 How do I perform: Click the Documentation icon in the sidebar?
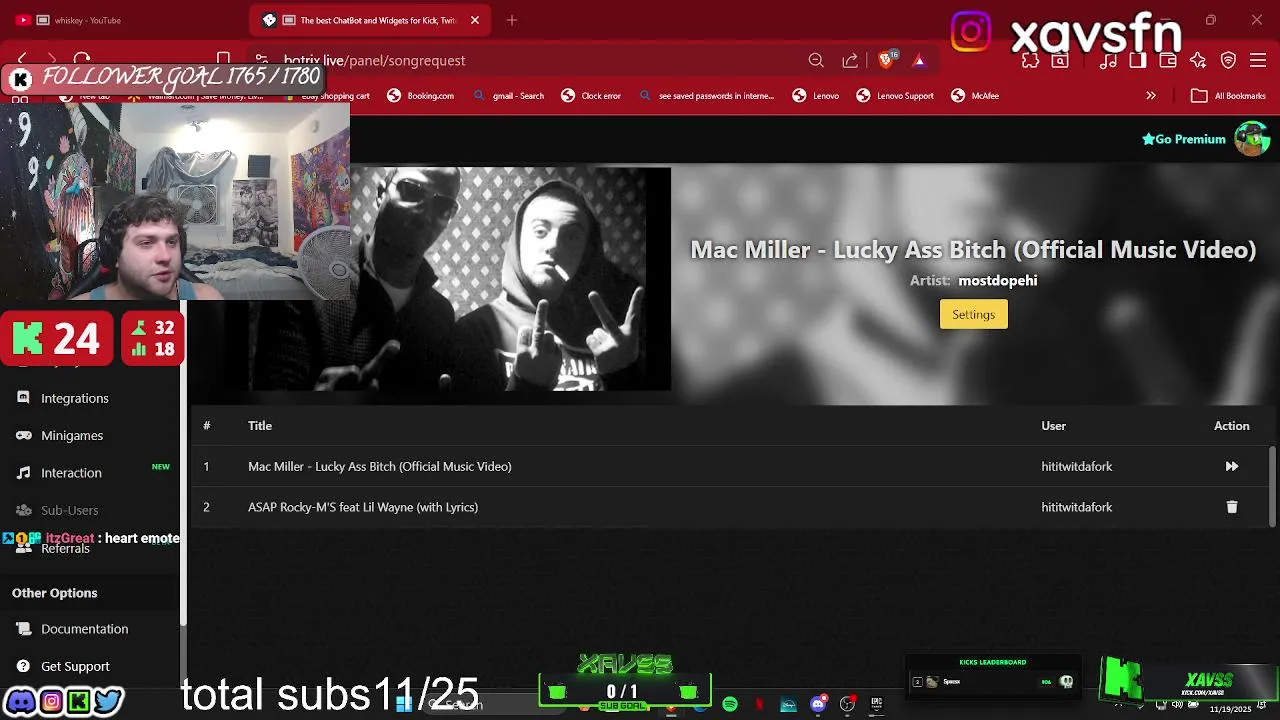click(x=23, y=628)
